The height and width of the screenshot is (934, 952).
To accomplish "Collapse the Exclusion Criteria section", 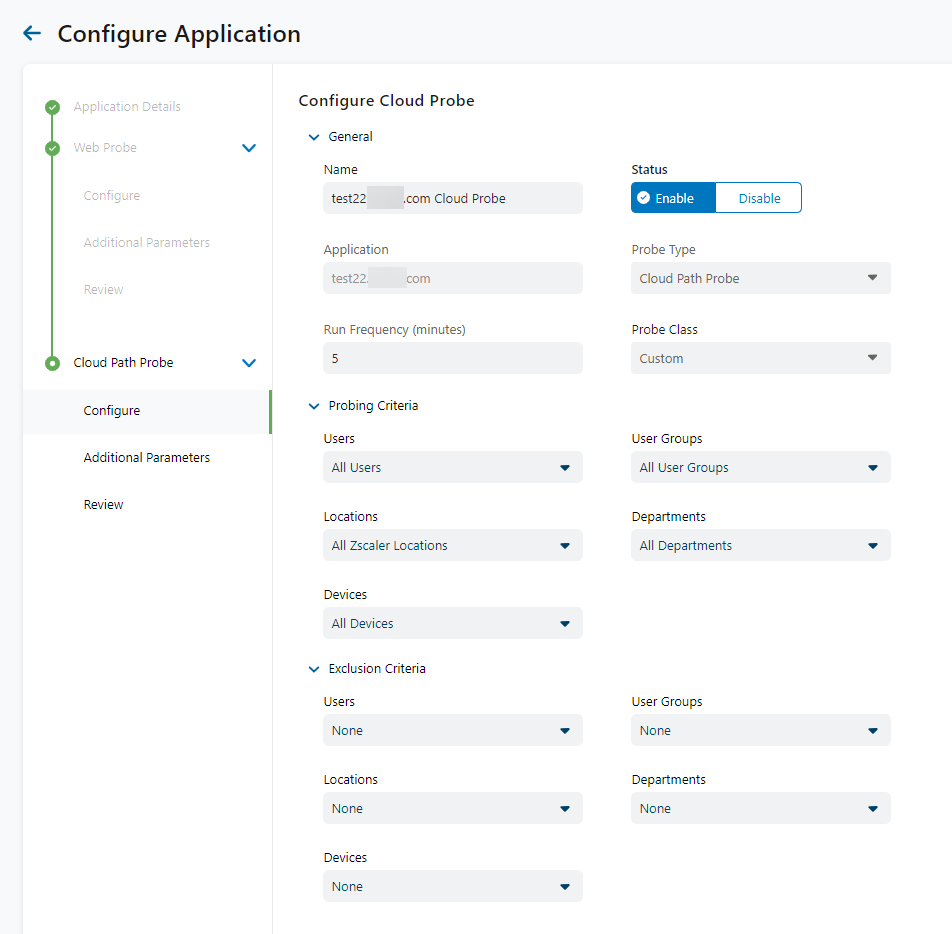I will 314,669.
